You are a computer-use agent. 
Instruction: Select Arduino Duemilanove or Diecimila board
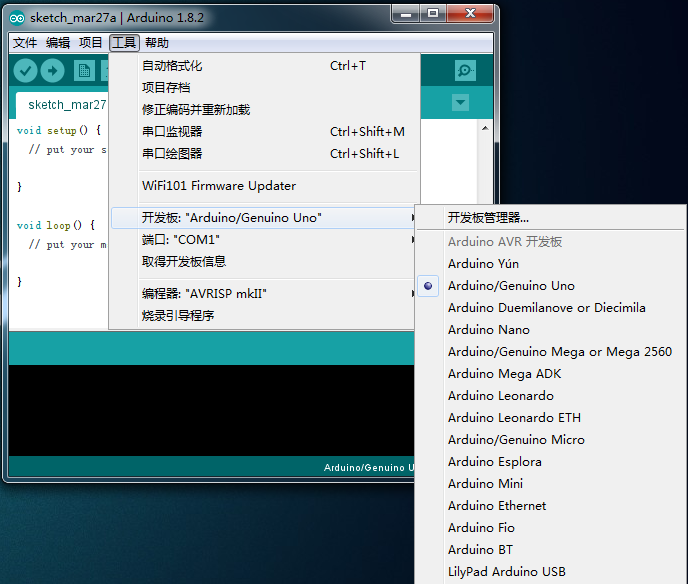551,308
